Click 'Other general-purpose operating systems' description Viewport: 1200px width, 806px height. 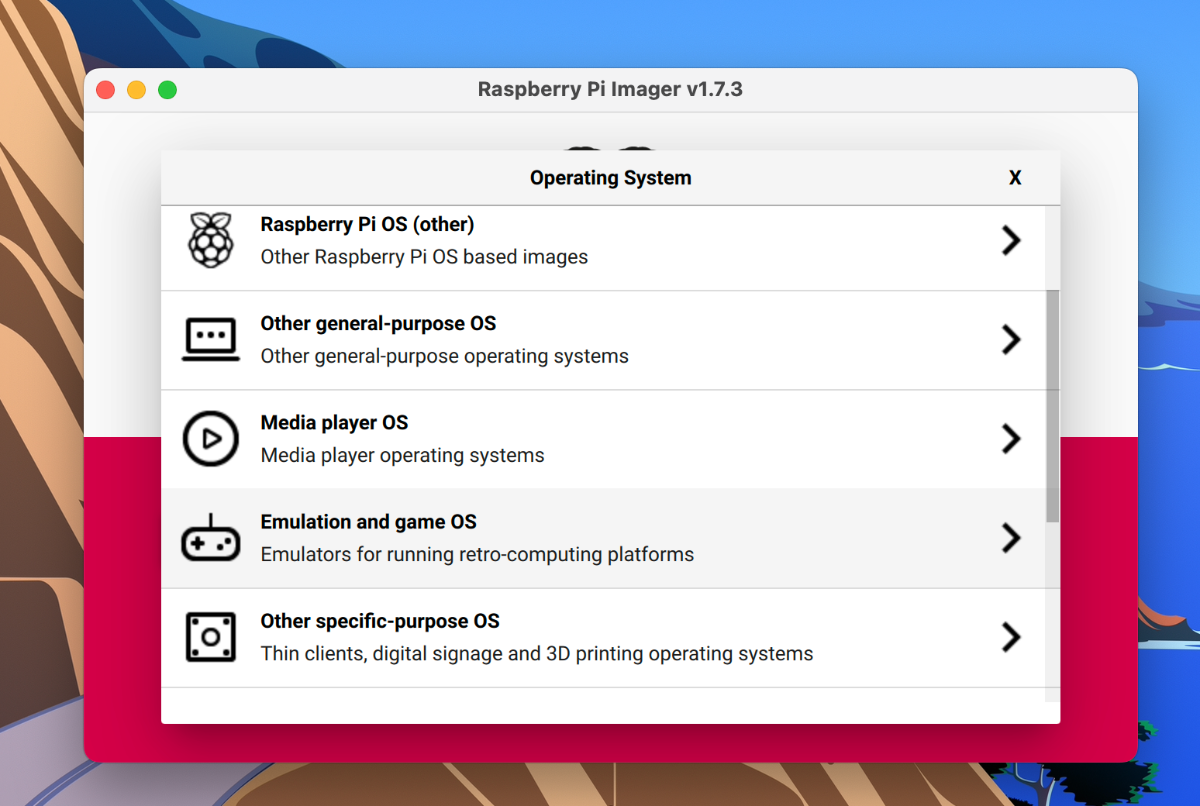(x=445, y=356)
